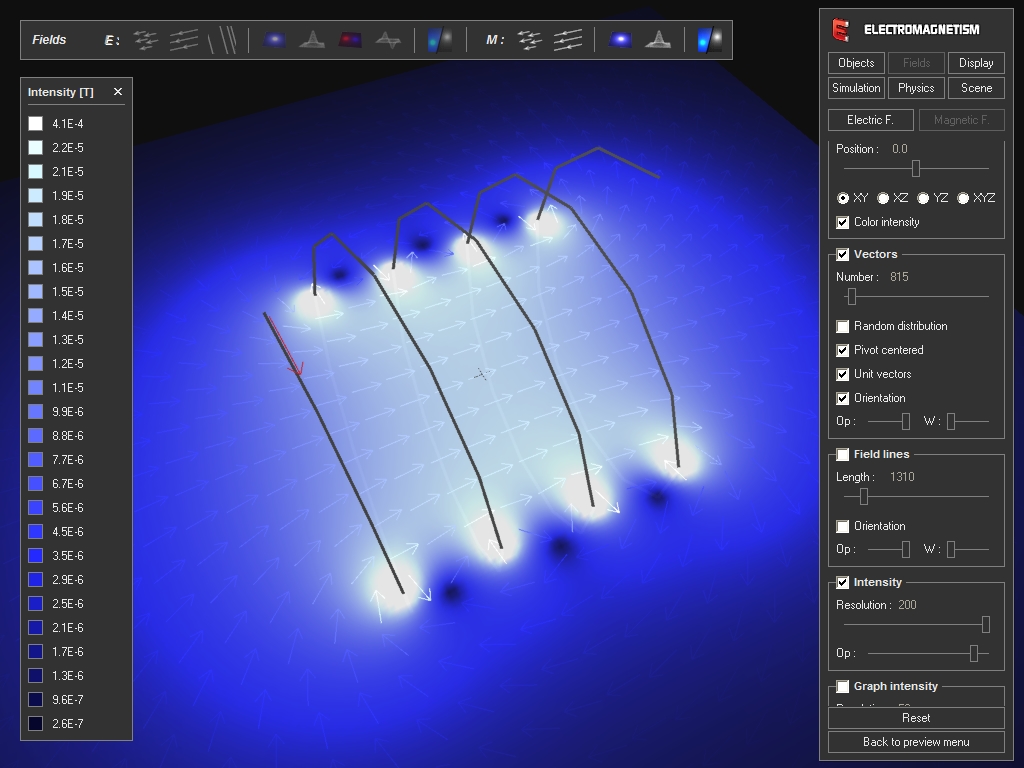1024x768 pixels.
Task: Click the magnetic intensity graph icon
Action: tap(657, 40)
